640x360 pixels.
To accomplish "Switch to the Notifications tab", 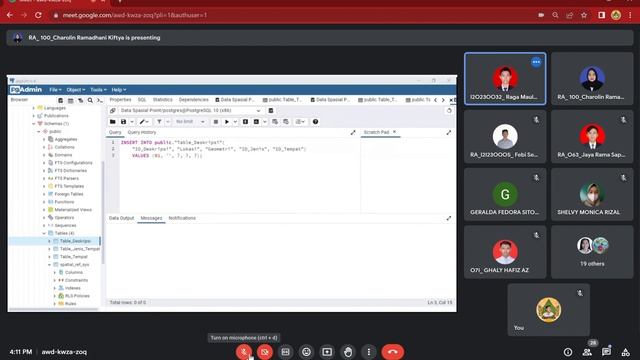I will click(182, 218).
